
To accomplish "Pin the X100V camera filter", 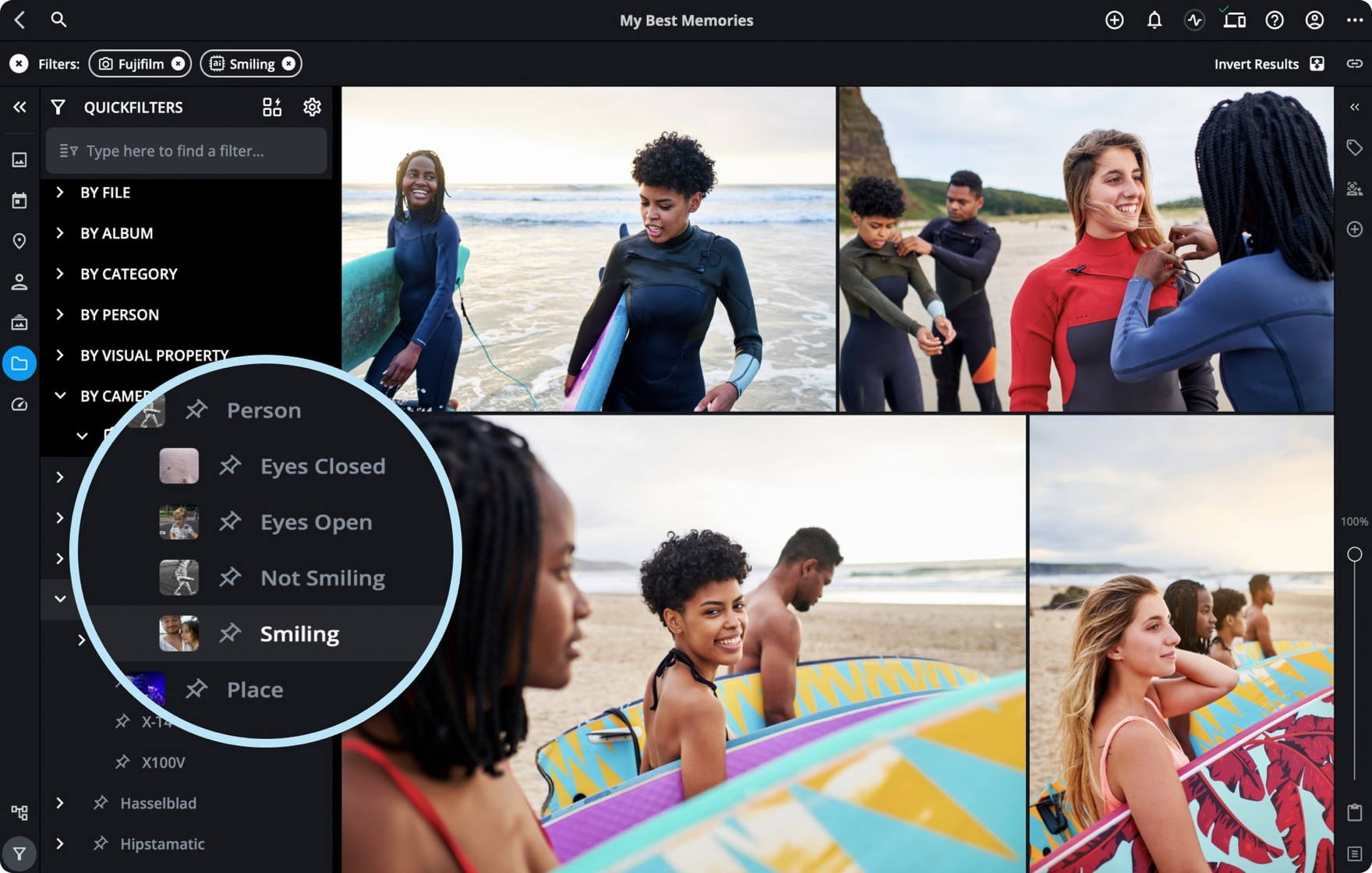I will [122, 762].
